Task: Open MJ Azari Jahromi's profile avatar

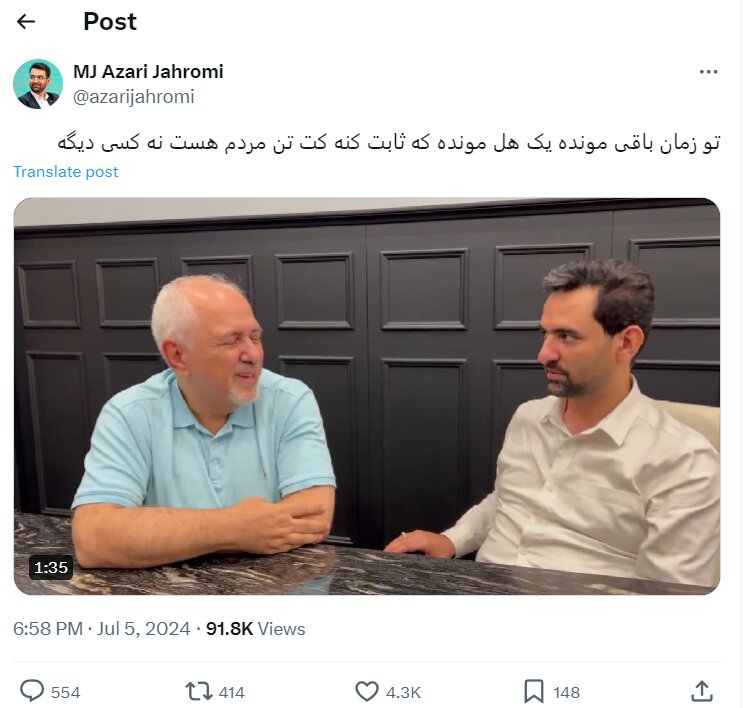Action: tap(38, 84)
